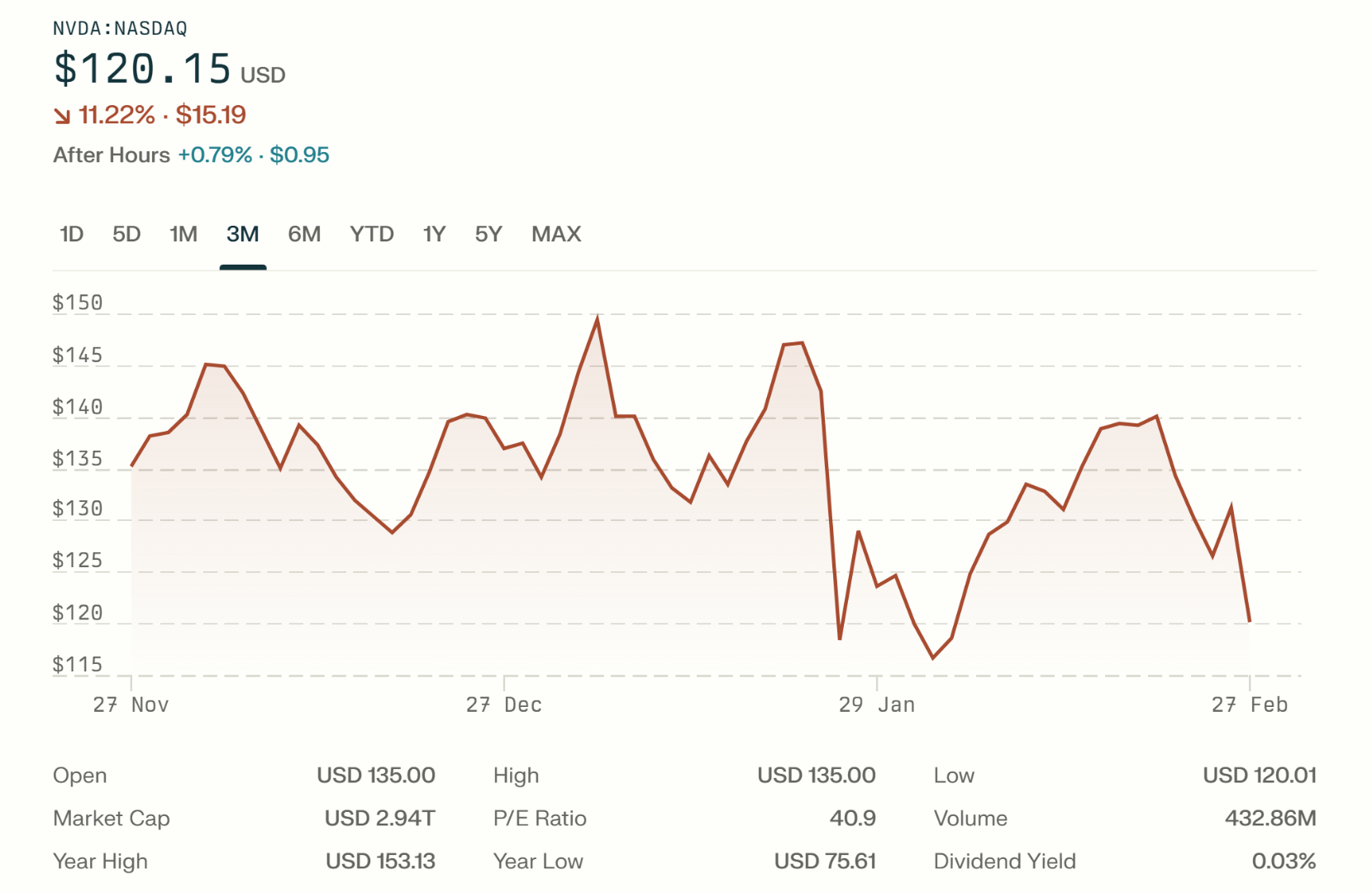Show year-to-date YTD chart
Viewport: 1372px width, 893px height.
pos(372,234)
